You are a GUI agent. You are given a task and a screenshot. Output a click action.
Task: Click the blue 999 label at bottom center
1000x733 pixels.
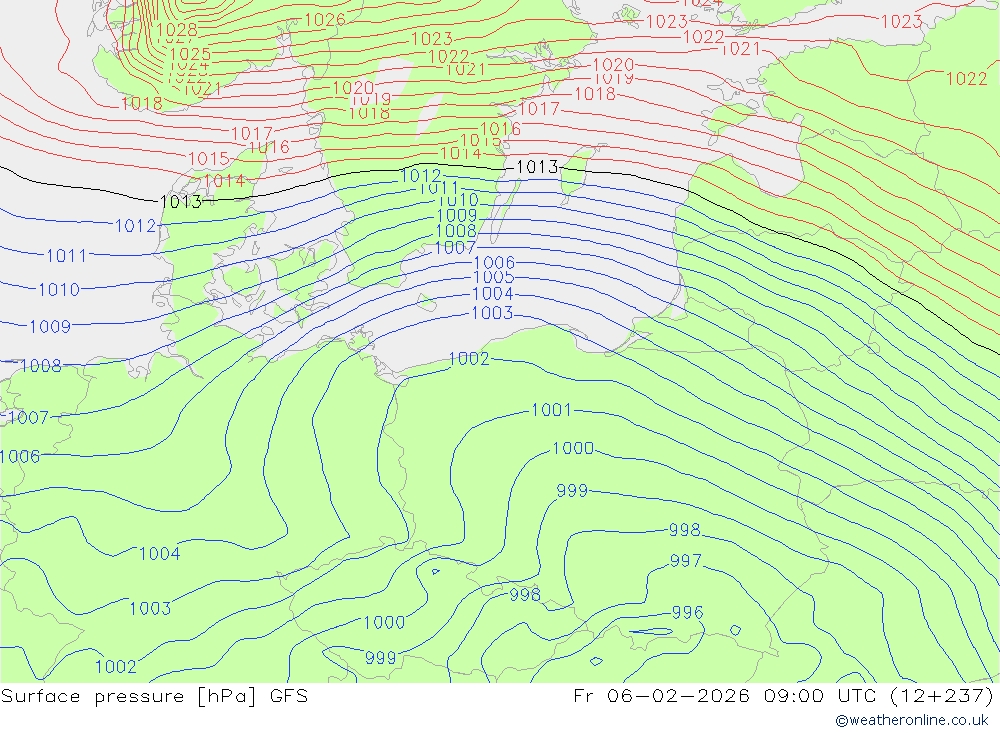point(381,658)
